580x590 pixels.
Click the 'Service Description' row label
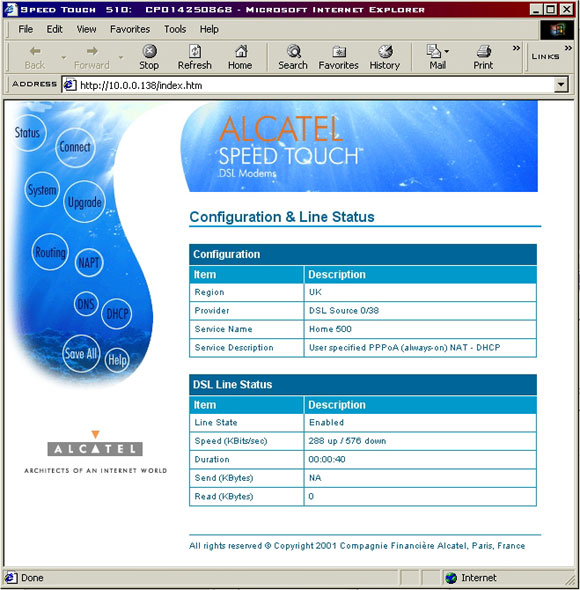coord(234,347)
